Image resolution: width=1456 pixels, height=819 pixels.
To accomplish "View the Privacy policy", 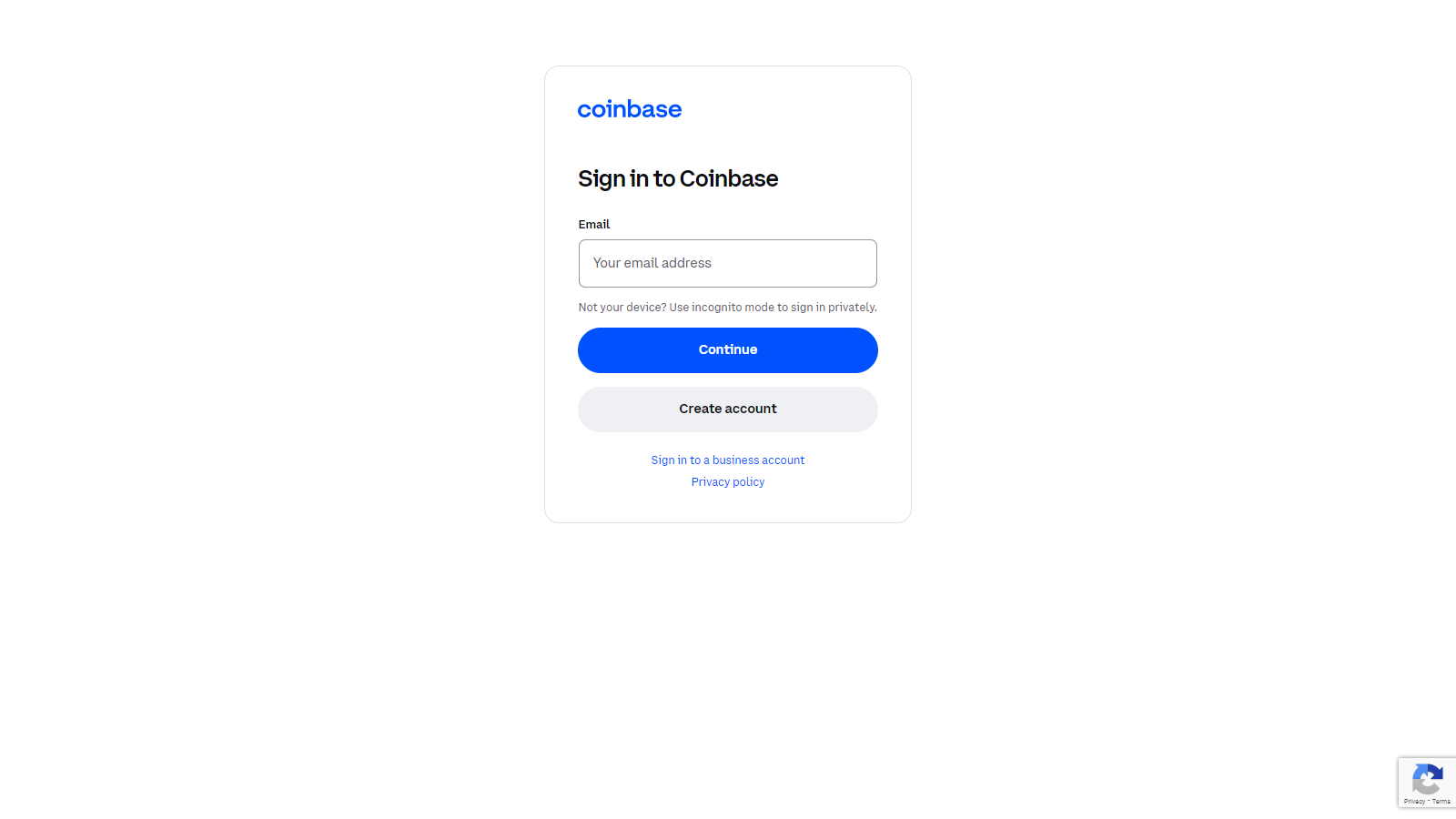I will 727,481.
